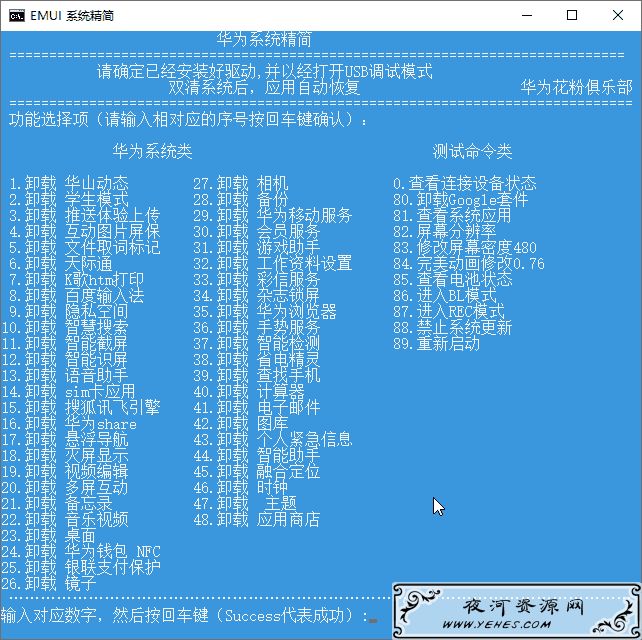This screenshot has height=640, width=642.
Task: Close the EMUI 系统精简 window
Action: [x=618, y=16]
